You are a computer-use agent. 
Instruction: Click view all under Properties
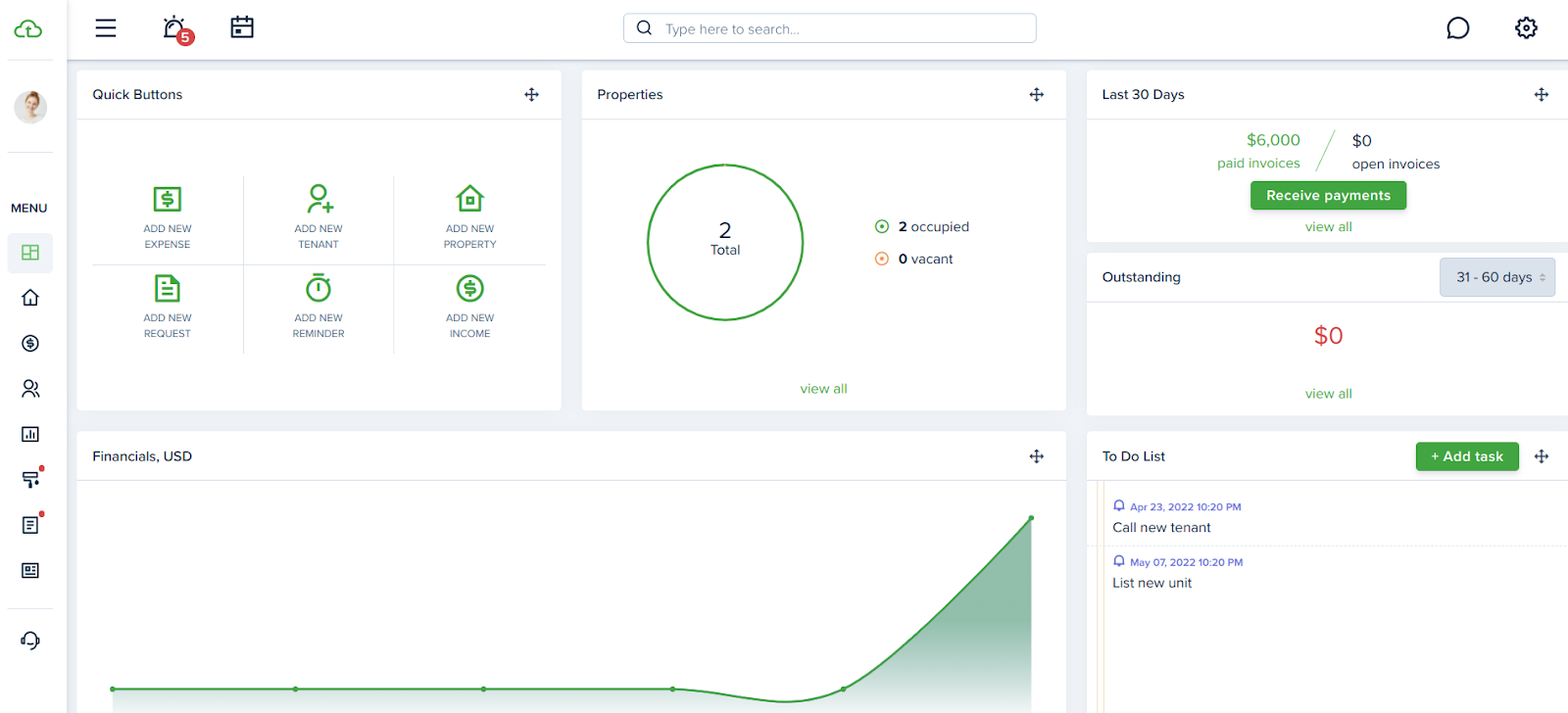[823, 389]
